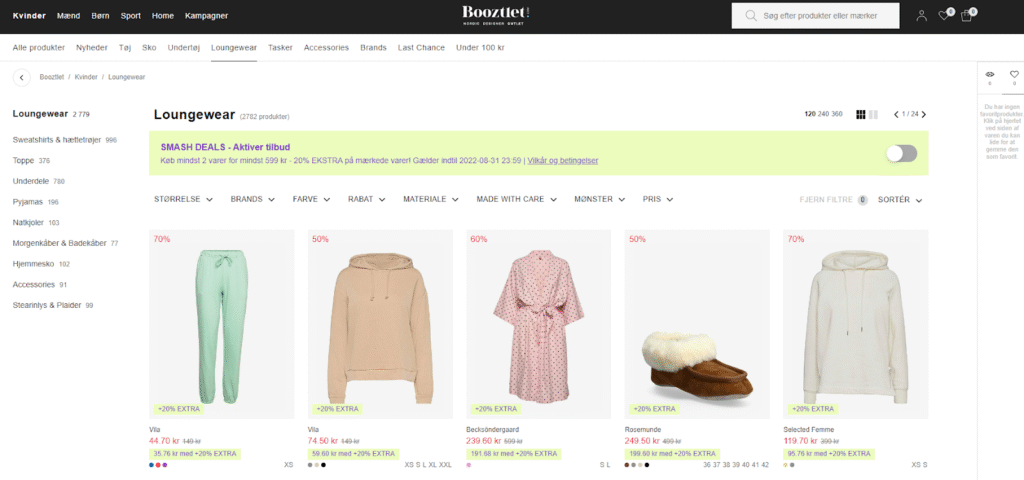Screen dimensions: 1024x480
Task: Open the SORTÉR dropdown
Action: [900, 200]
